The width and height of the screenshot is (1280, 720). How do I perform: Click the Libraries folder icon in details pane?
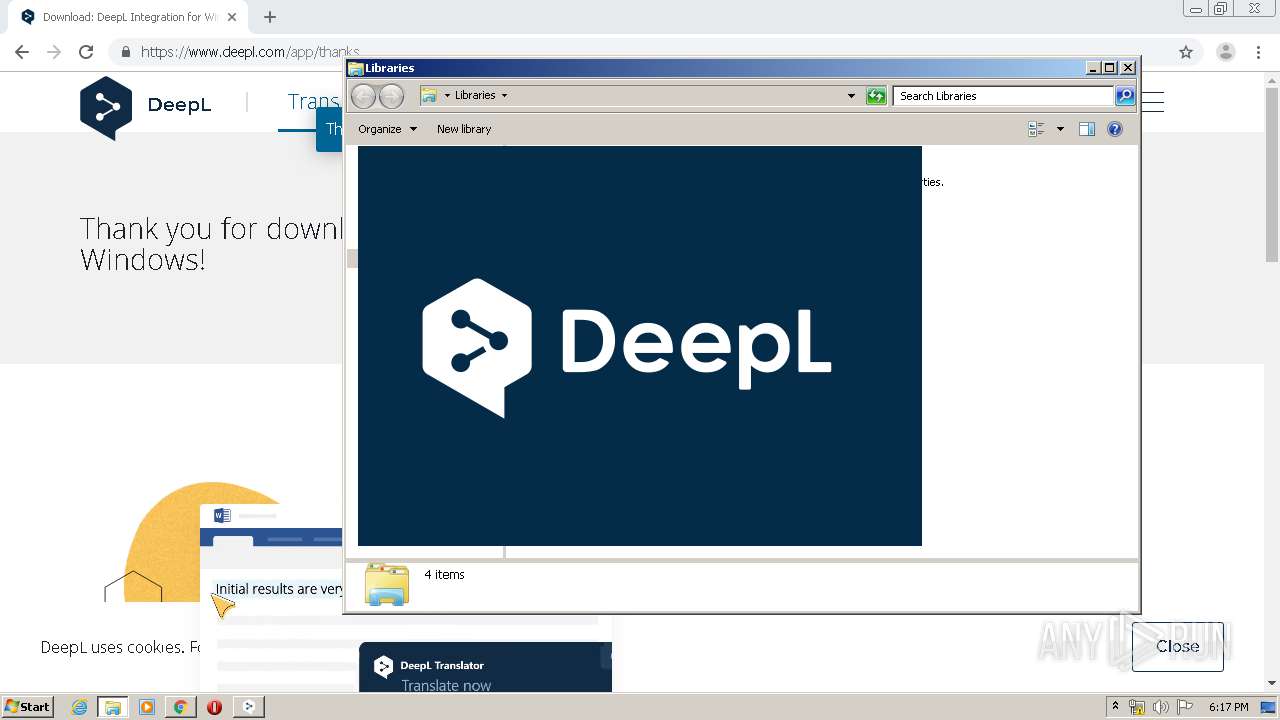[387, 585]
